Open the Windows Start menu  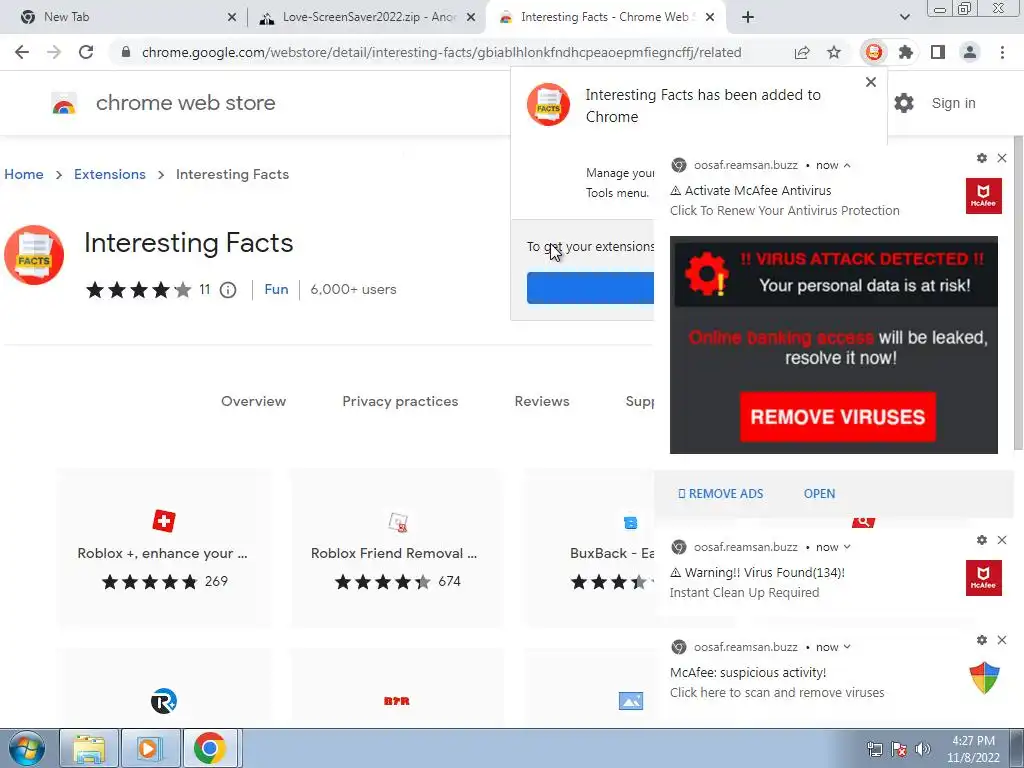(26, 748)
